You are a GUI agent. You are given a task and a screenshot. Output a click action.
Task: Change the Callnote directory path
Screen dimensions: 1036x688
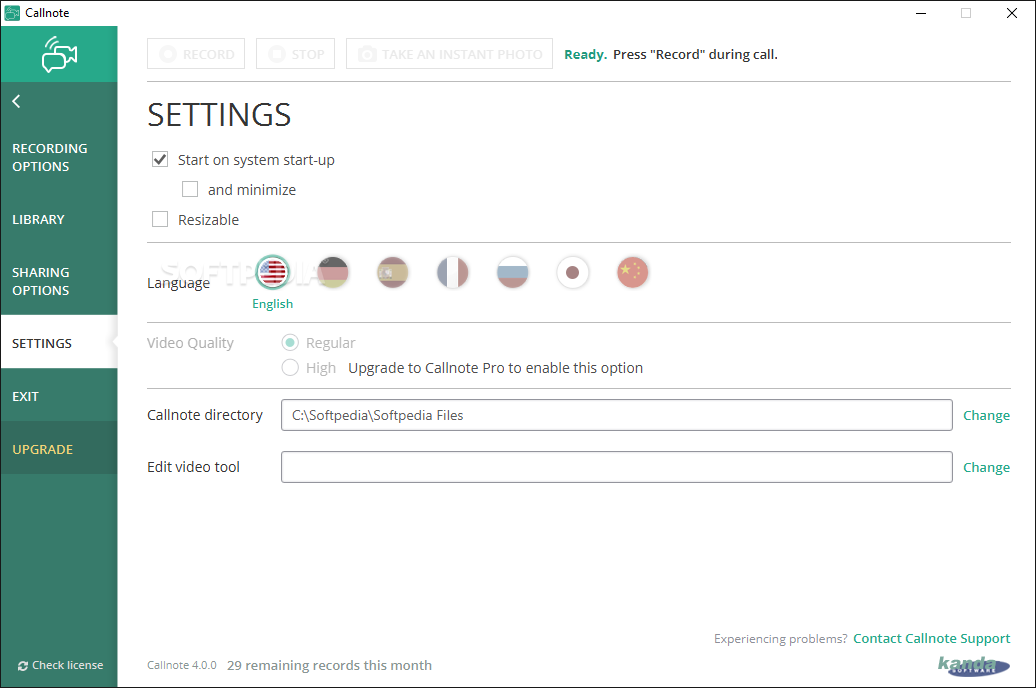(986, 415)
